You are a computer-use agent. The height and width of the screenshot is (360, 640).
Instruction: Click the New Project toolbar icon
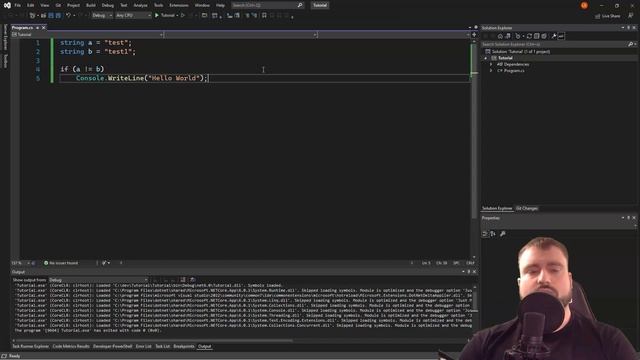(33, 15)
